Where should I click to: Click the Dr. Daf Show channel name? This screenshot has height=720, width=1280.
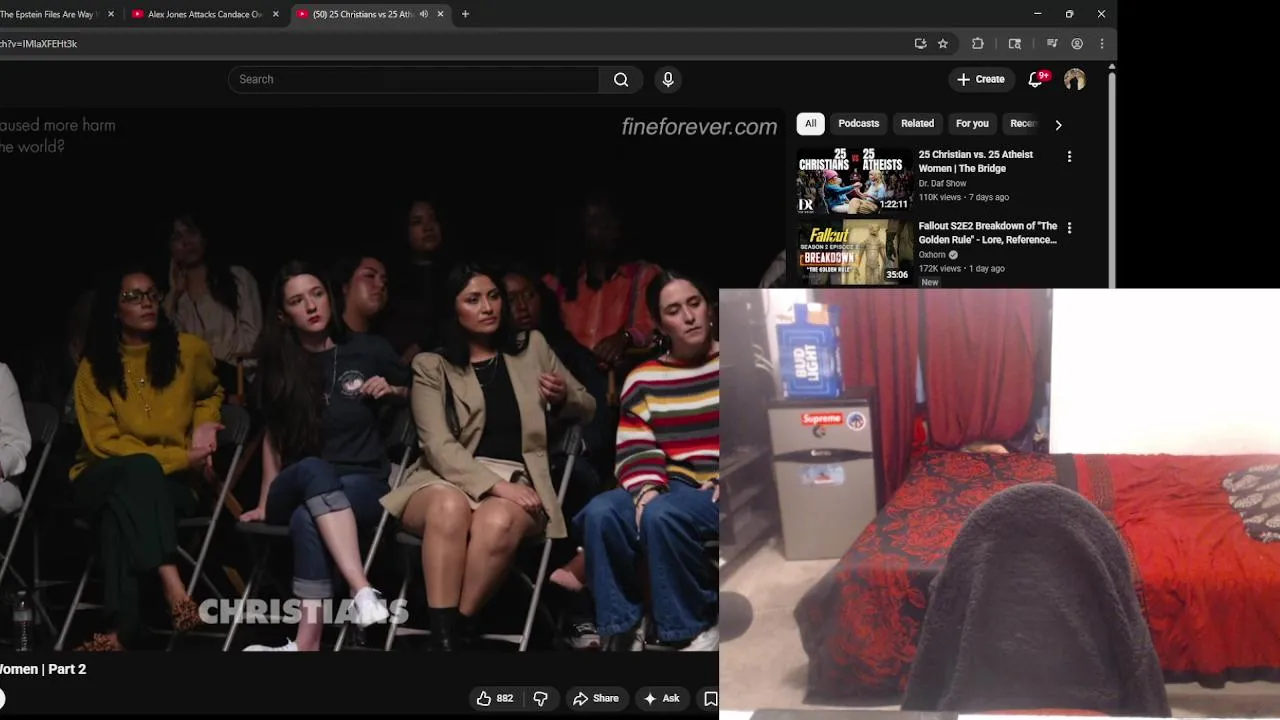pos(942,184)
